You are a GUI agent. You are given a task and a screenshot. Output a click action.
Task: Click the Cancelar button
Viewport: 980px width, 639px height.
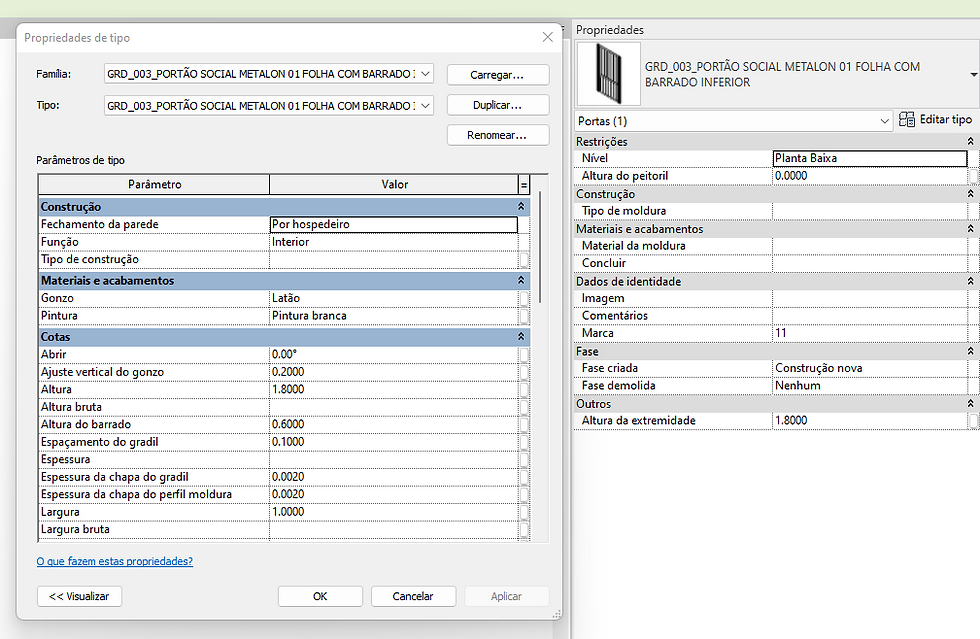coord(413,596)
